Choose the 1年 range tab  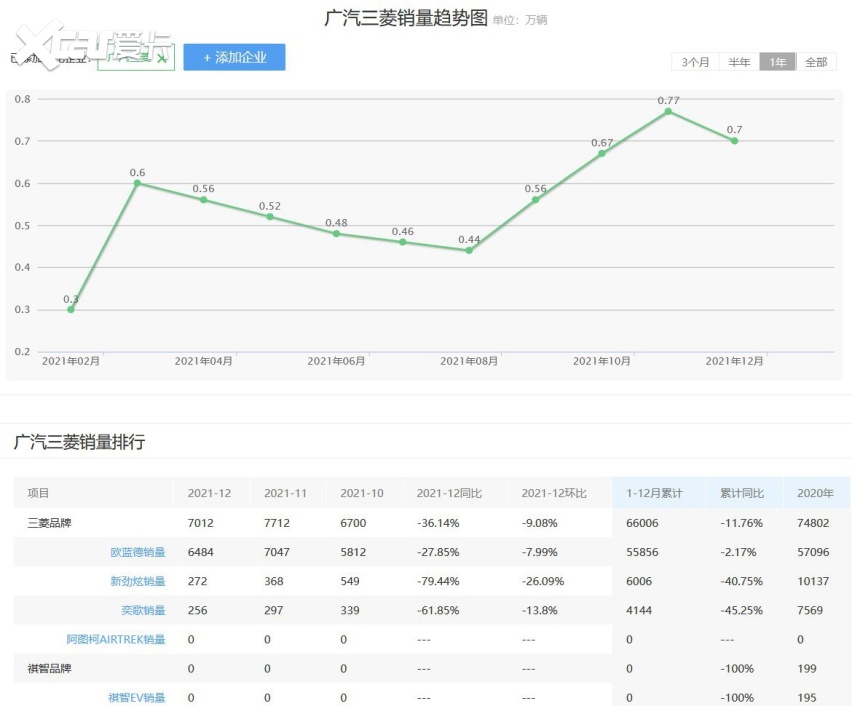pos(777,62)
